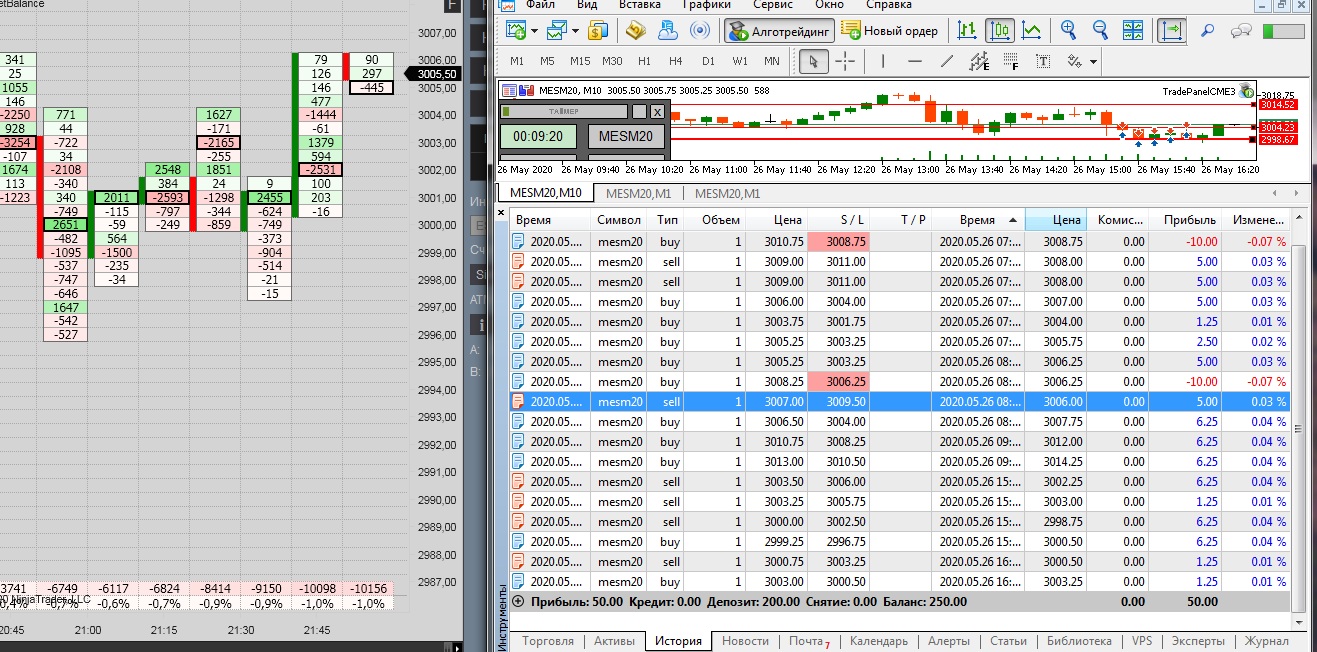The width and height of the screenshot is (1317, 652).
Task: Toggle the Алготрейдинг button
Action: point(779,30)
